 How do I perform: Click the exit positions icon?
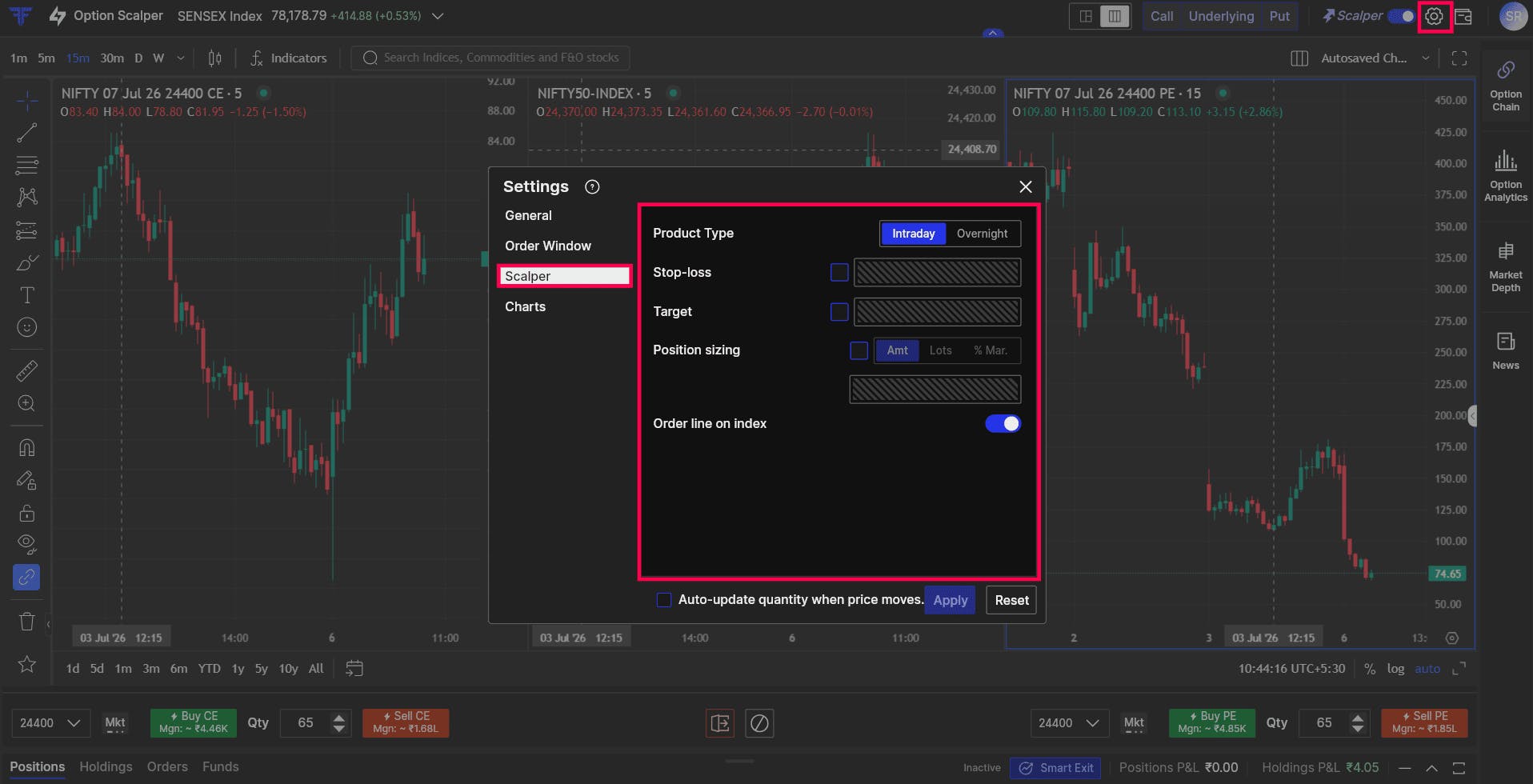click(720, 723)
